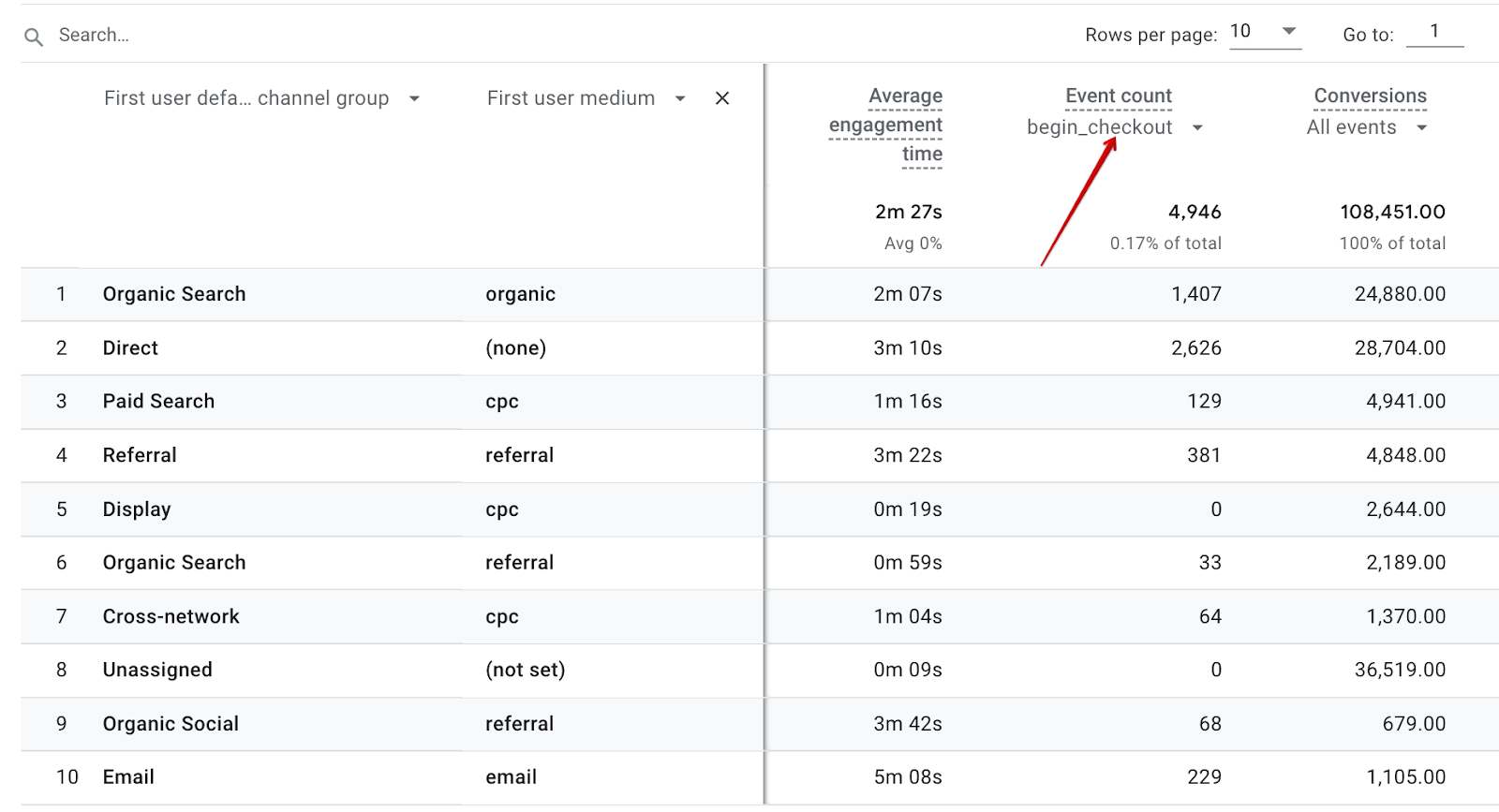This screenshot has width=1499, height=812.
Task: Select the Direct channel row
Action: point(130,348)
